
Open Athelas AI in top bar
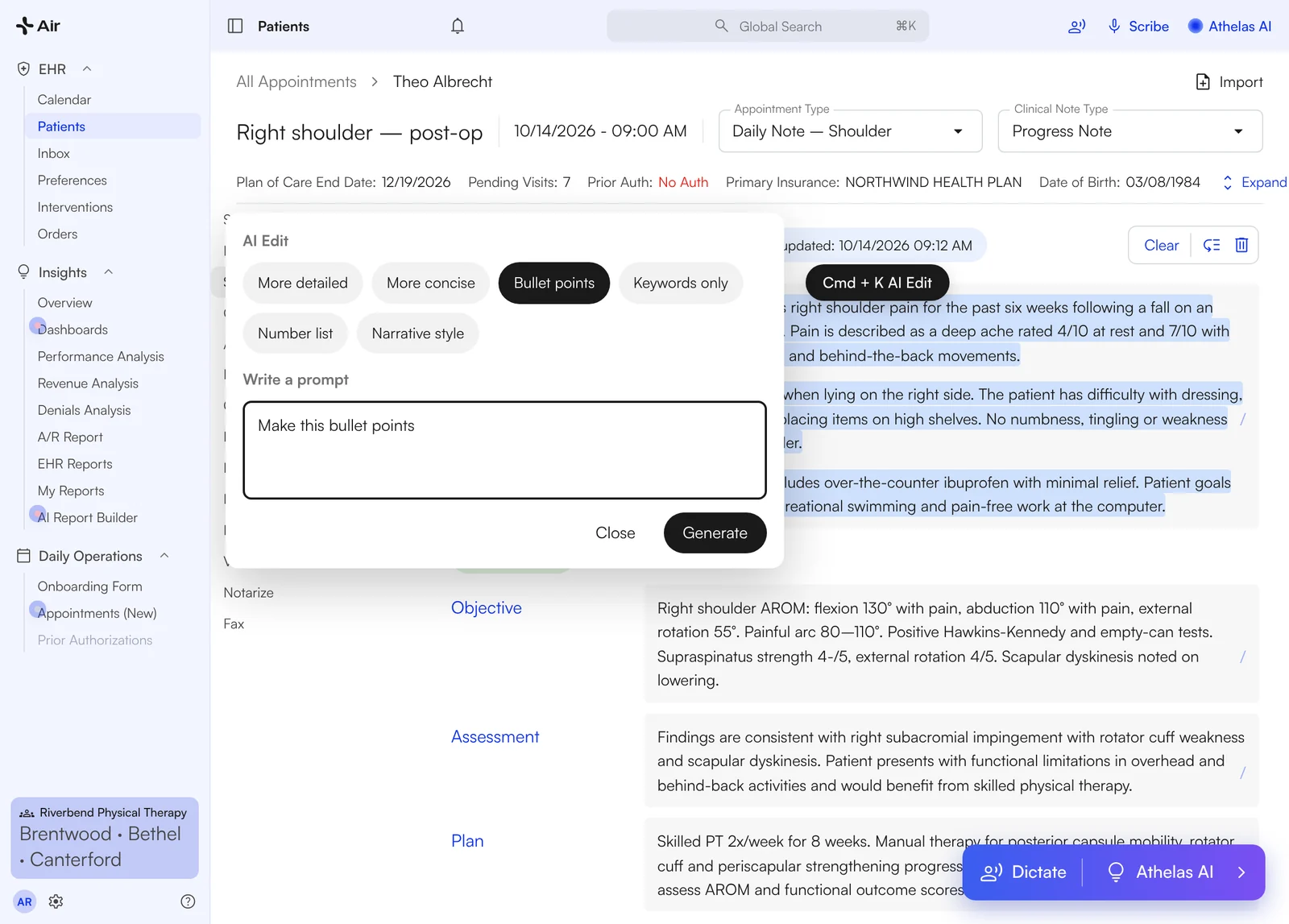[x=1229, y=26]
